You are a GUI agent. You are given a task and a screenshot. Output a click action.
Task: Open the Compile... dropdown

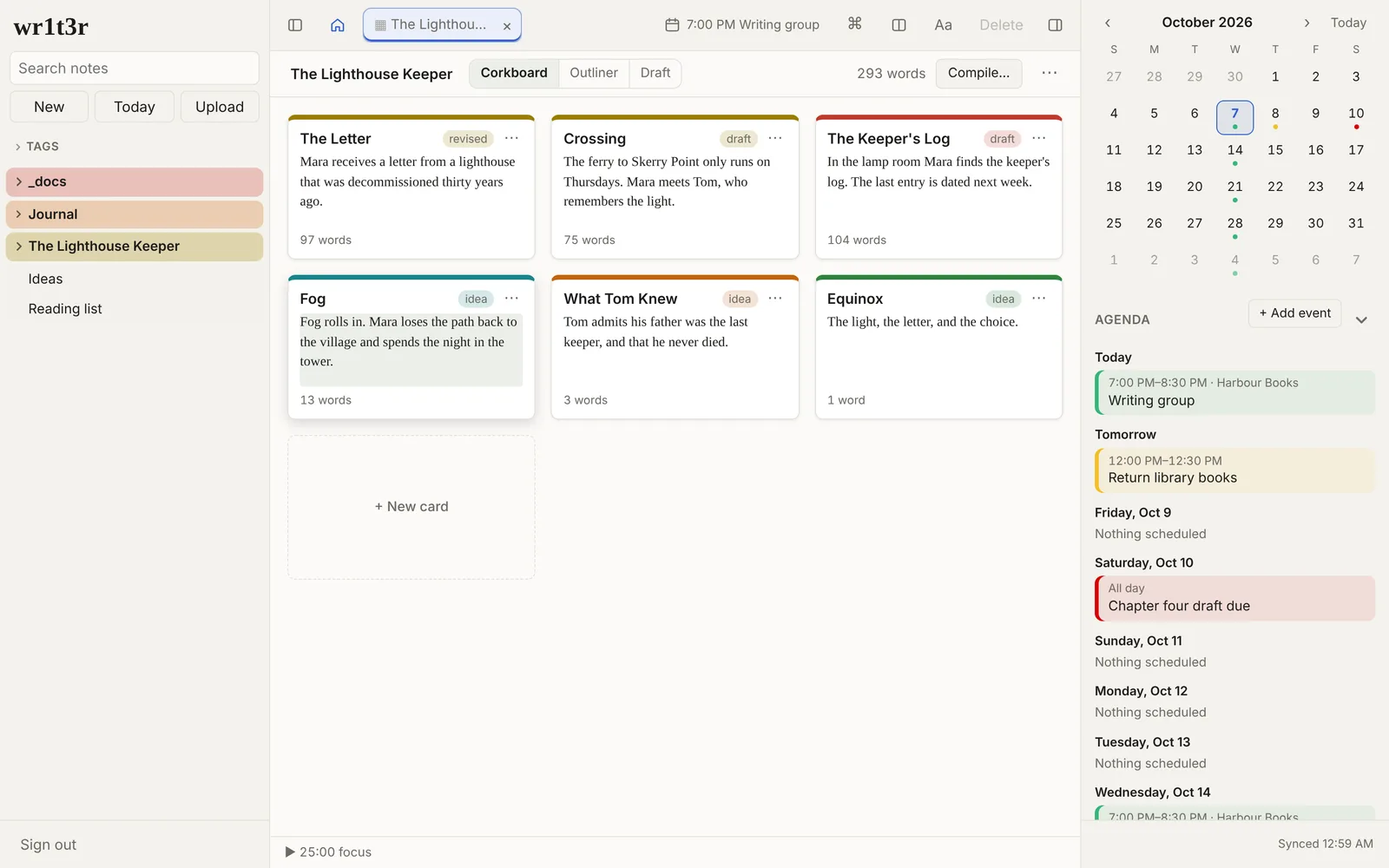(978, 73)
